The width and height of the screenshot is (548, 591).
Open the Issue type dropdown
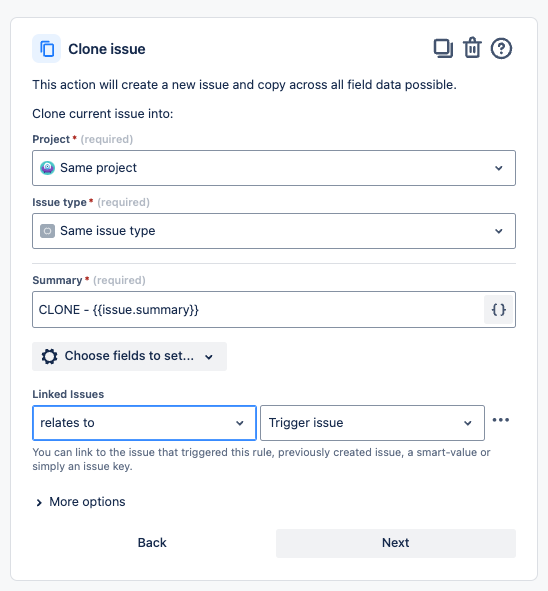click(274, 231)
